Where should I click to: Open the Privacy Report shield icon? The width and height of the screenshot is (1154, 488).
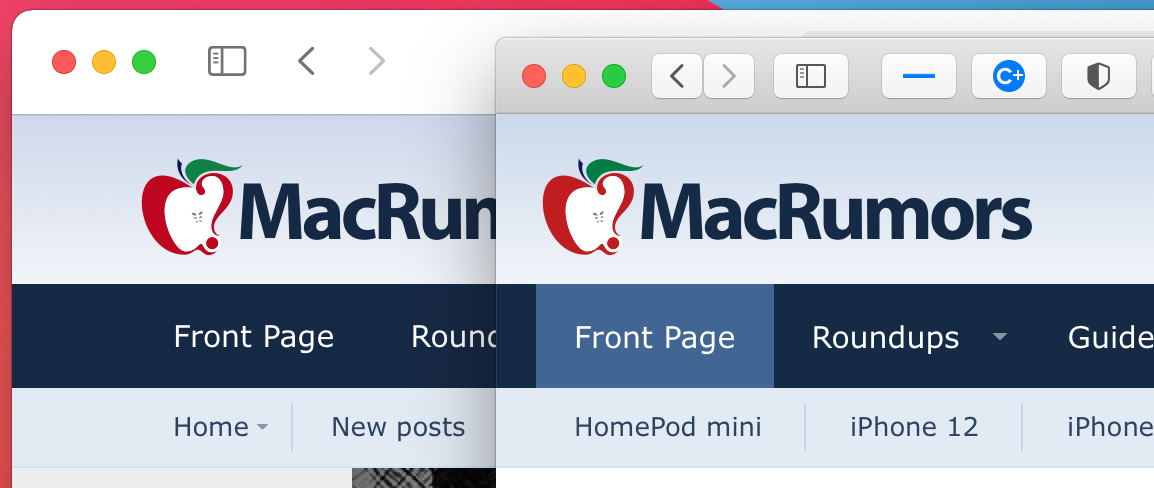1098,76
